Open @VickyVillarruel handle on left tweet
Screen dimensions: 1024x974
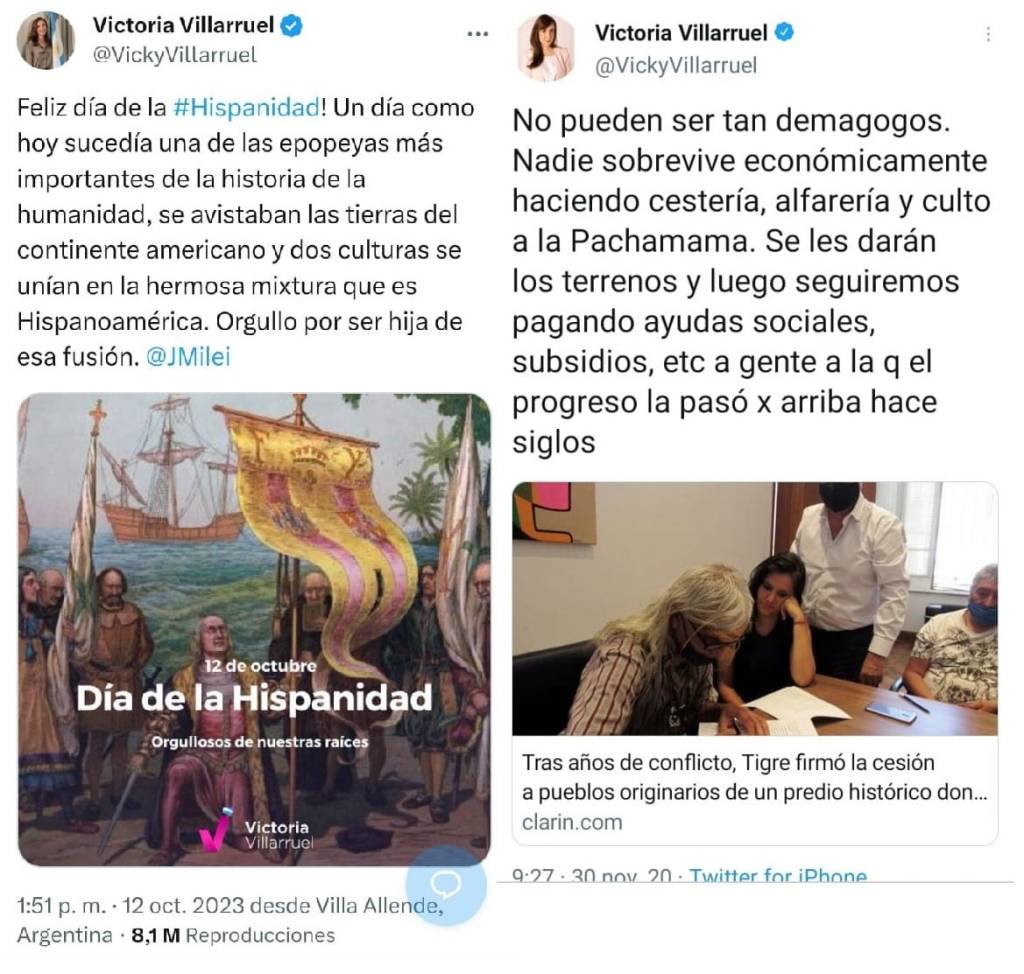(x=174, y=56)
